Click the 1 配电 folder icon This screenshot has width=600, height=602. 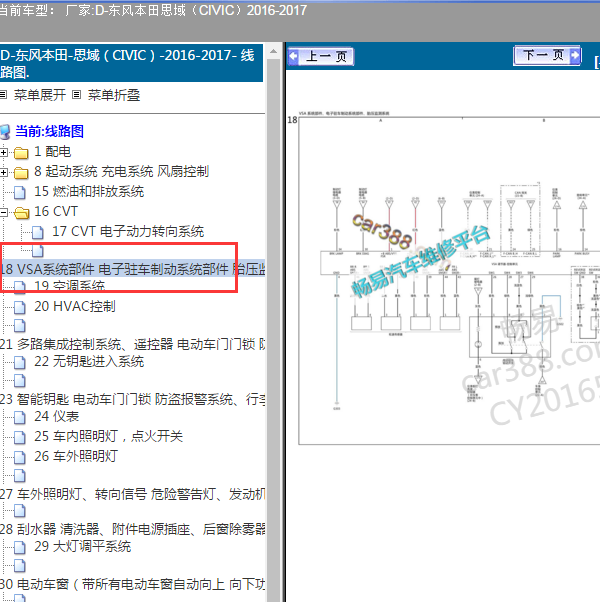tap(21, 153)
